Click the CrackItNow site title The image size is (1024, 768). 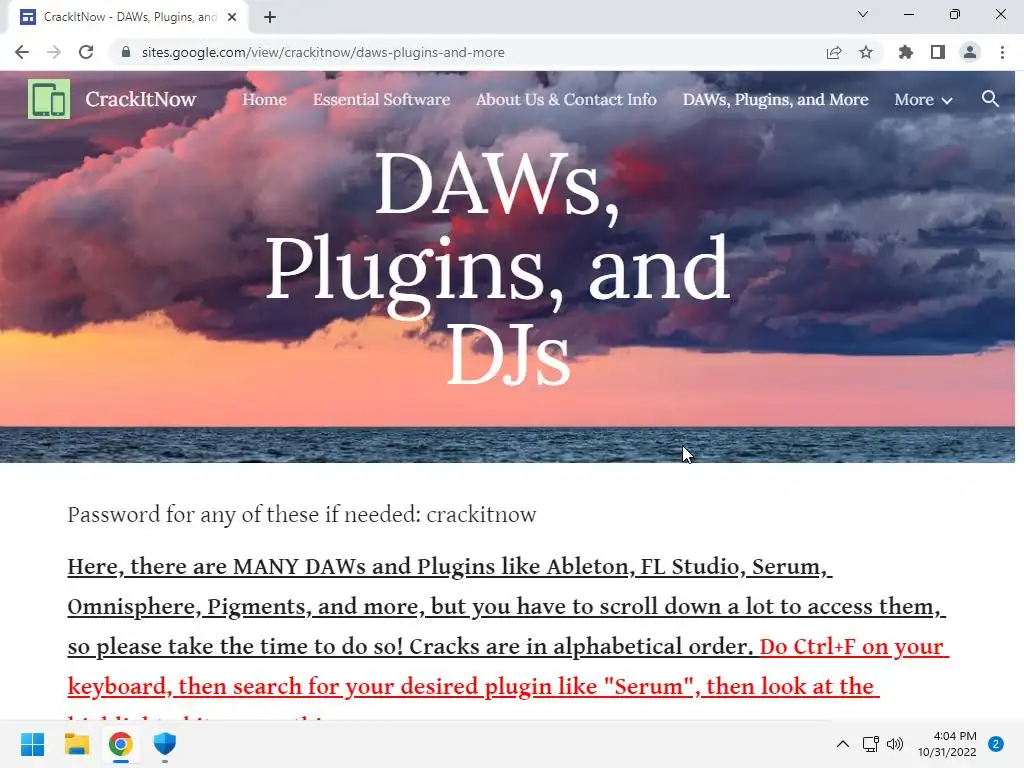pos(140,99)
